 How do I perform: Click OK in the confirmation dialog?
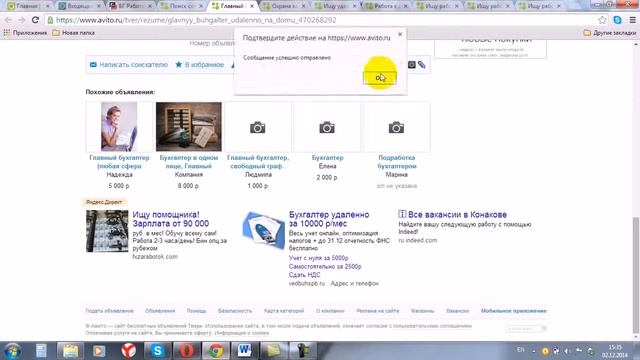(380, 78)
